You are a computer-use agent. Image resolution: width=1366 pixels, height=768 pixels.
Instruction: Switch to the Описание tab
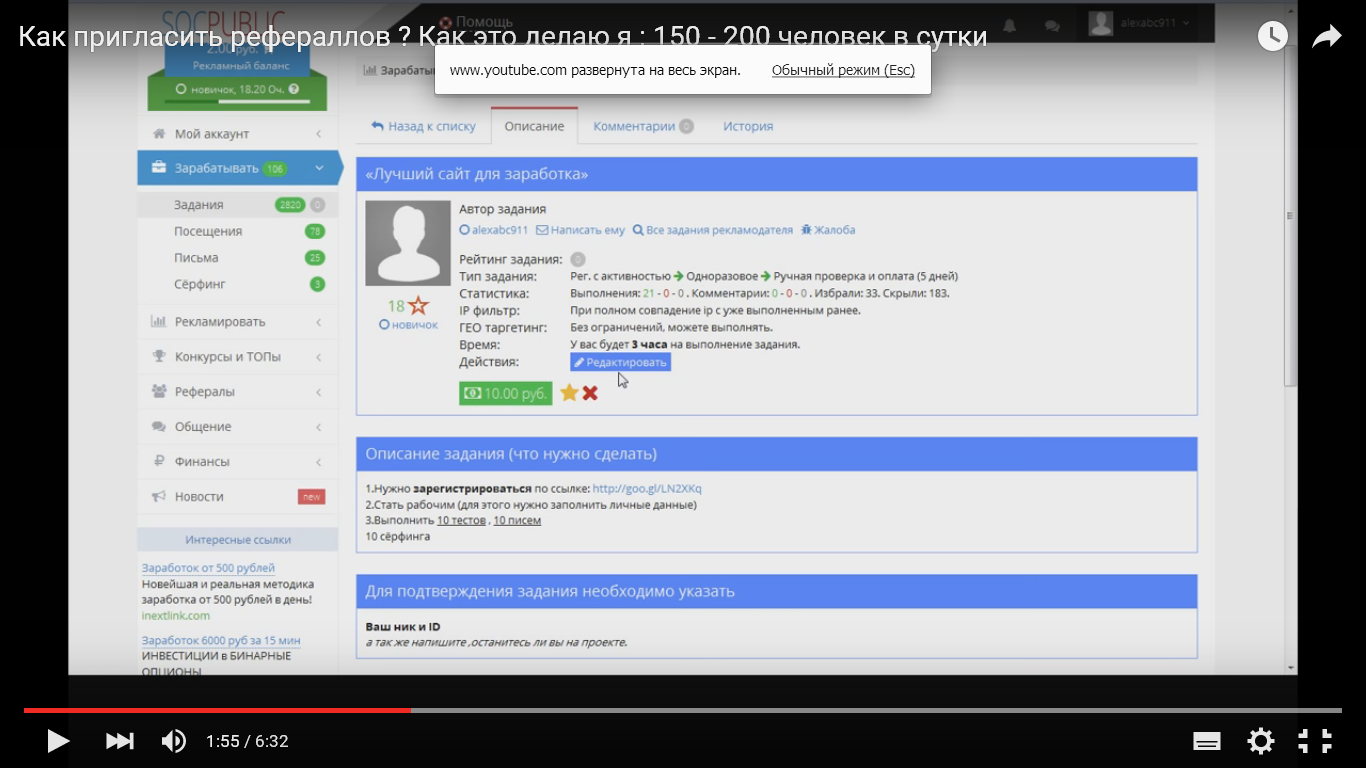pos(534,126)
